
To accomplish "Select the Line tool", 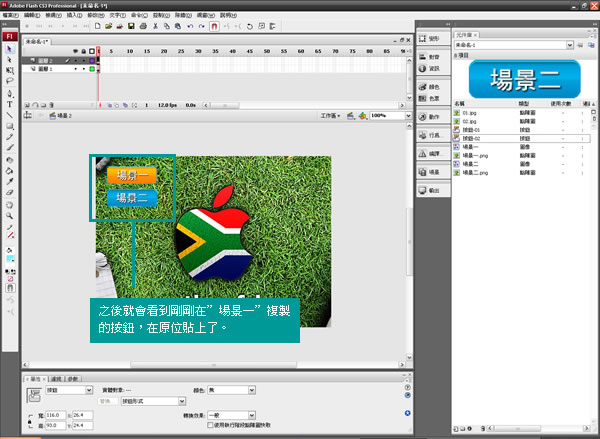I will pos(10,115).
